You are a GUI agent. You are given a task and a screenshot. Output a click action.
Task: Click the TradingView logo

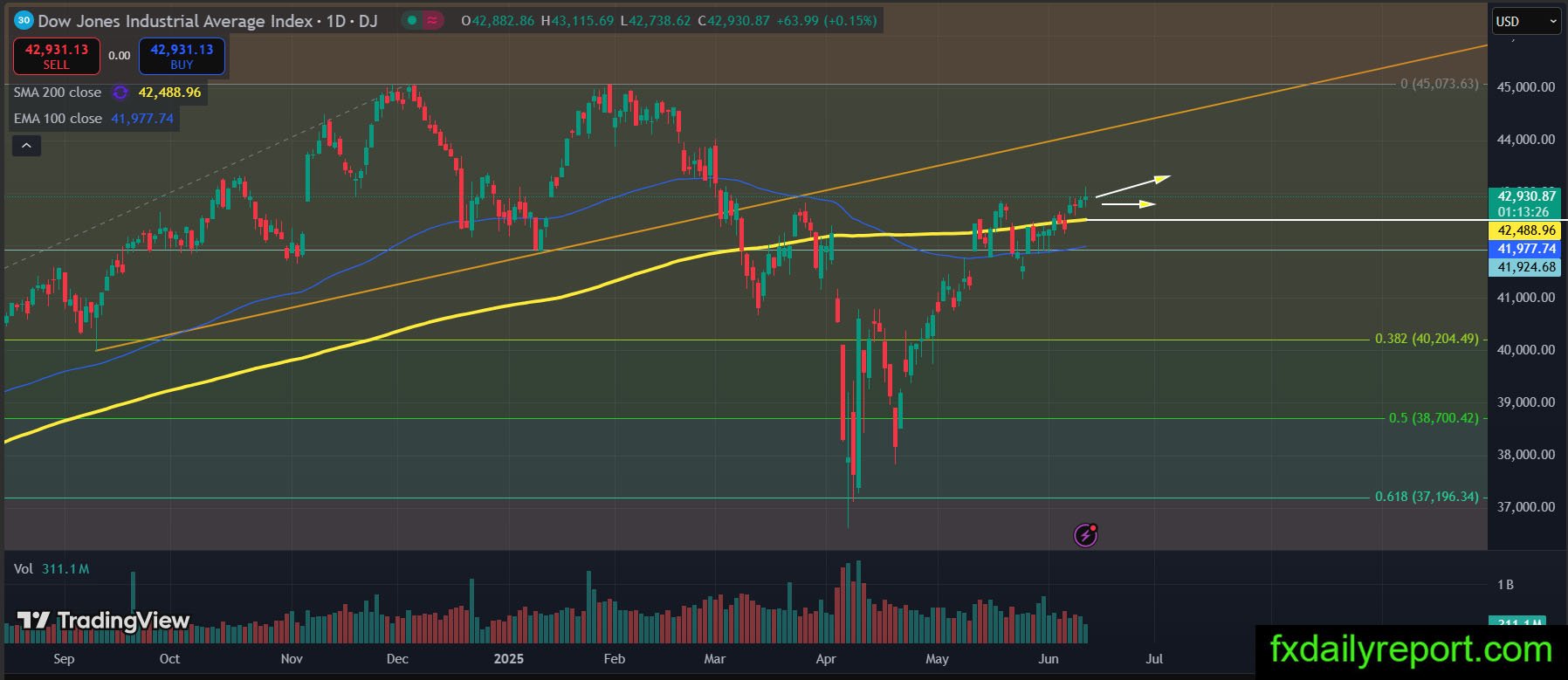coord(103,621)
